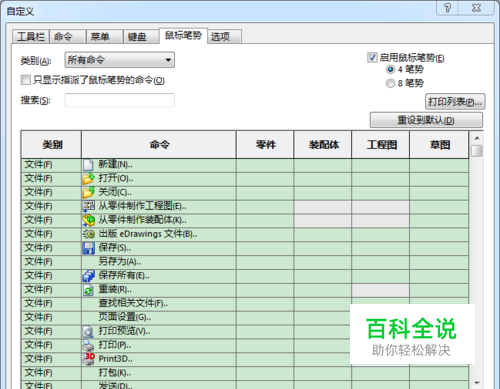The width and height of the screenshot is (500, 389).
Task: Click Reset to Defaults (重设到默认) button
Action: pos(426,120)
